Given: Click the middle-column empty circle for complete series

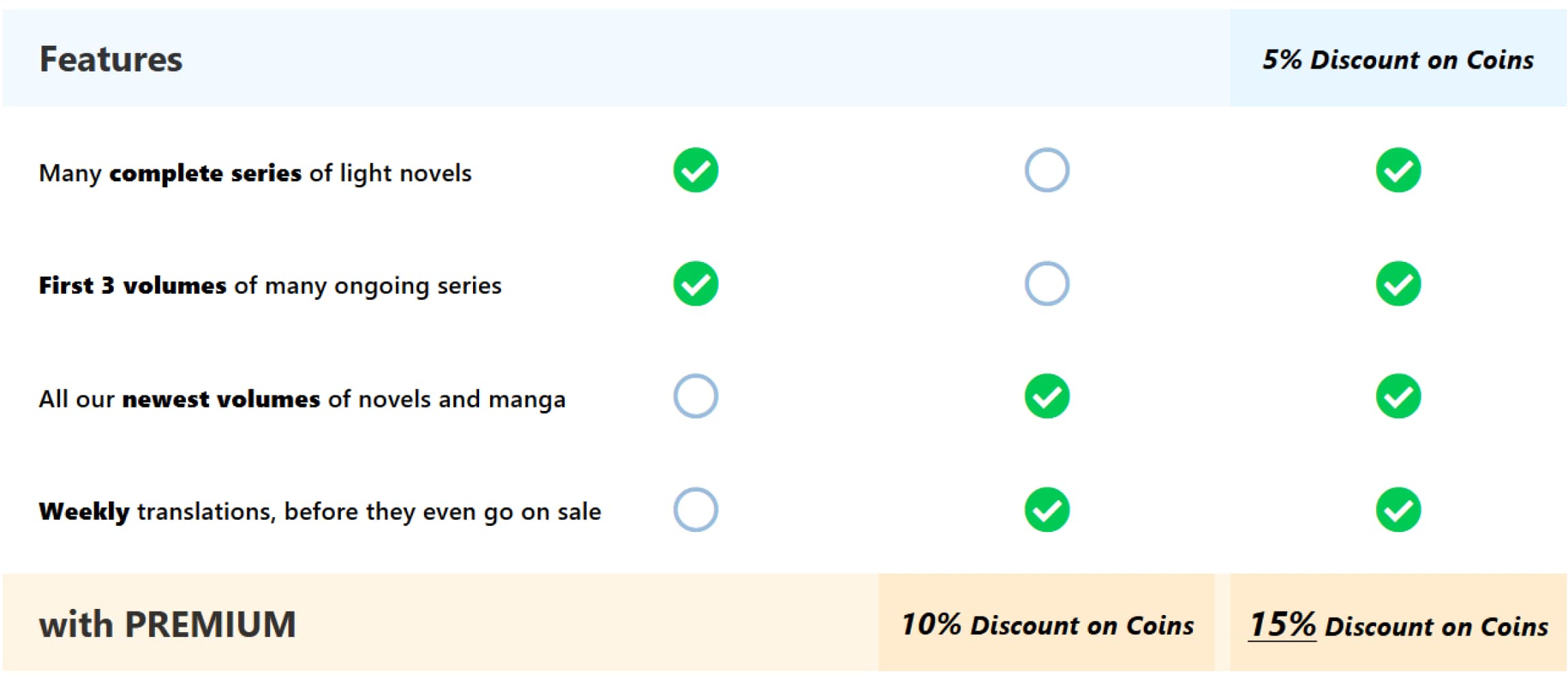Looking at the screenshot, I should pyautogui.click(x=1047, y=170).
